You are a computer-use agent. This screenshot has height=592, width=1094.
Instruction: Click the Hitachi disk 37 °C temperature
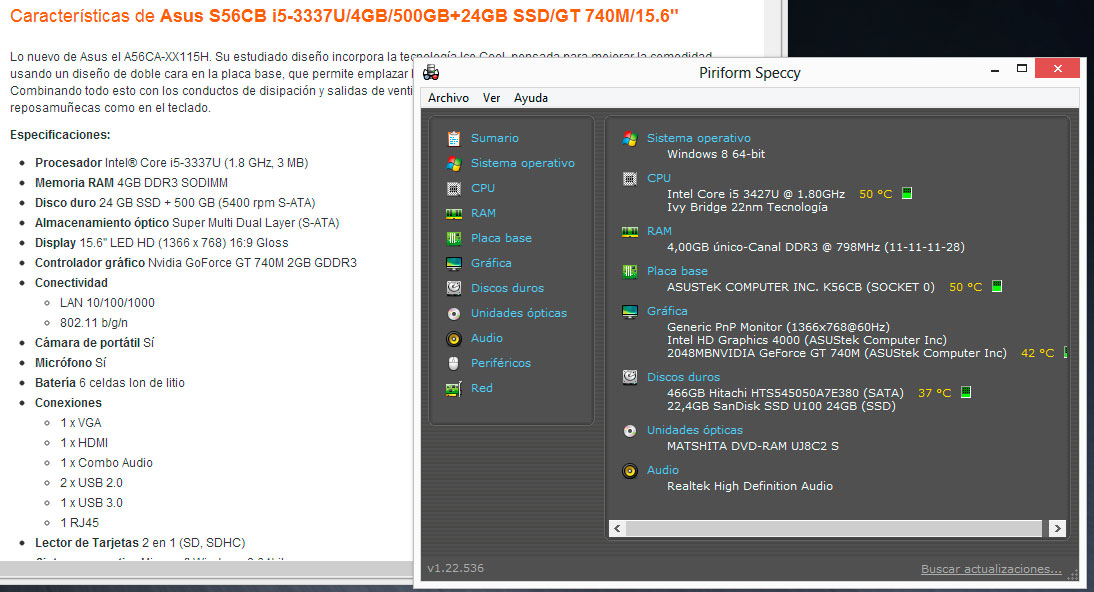click(934, 393)
